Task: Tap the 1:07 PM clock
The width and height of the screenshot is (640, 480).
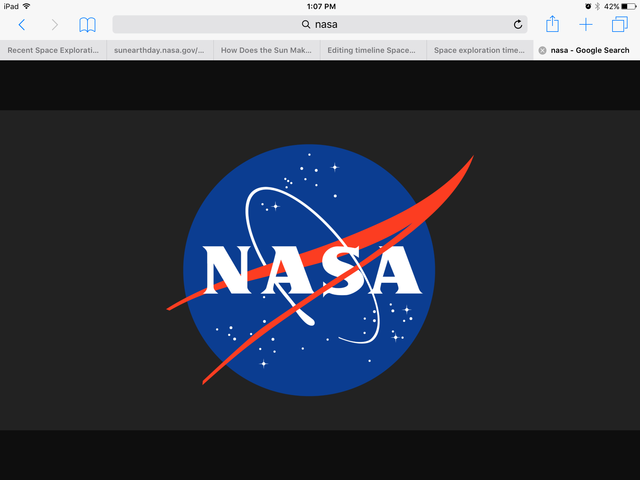Action: (x=321, y=6)
